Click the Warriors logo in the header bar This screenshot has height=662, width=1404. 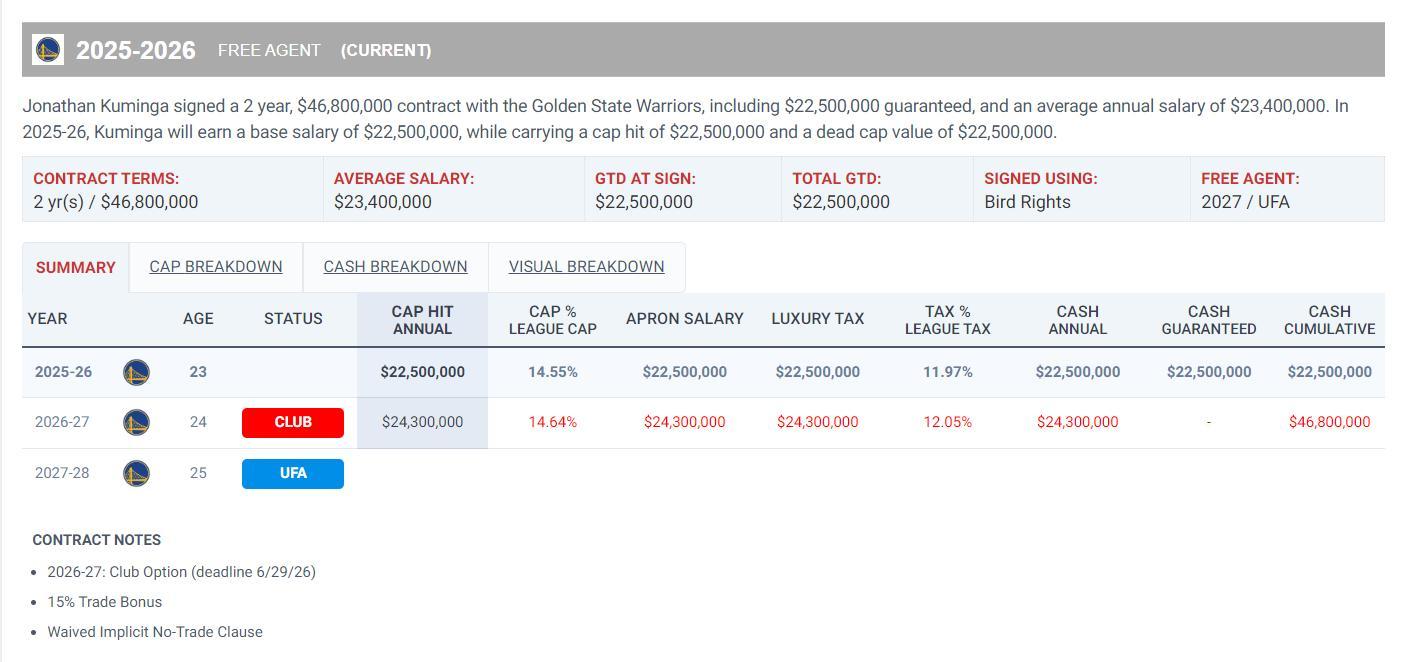pos(48,50)
